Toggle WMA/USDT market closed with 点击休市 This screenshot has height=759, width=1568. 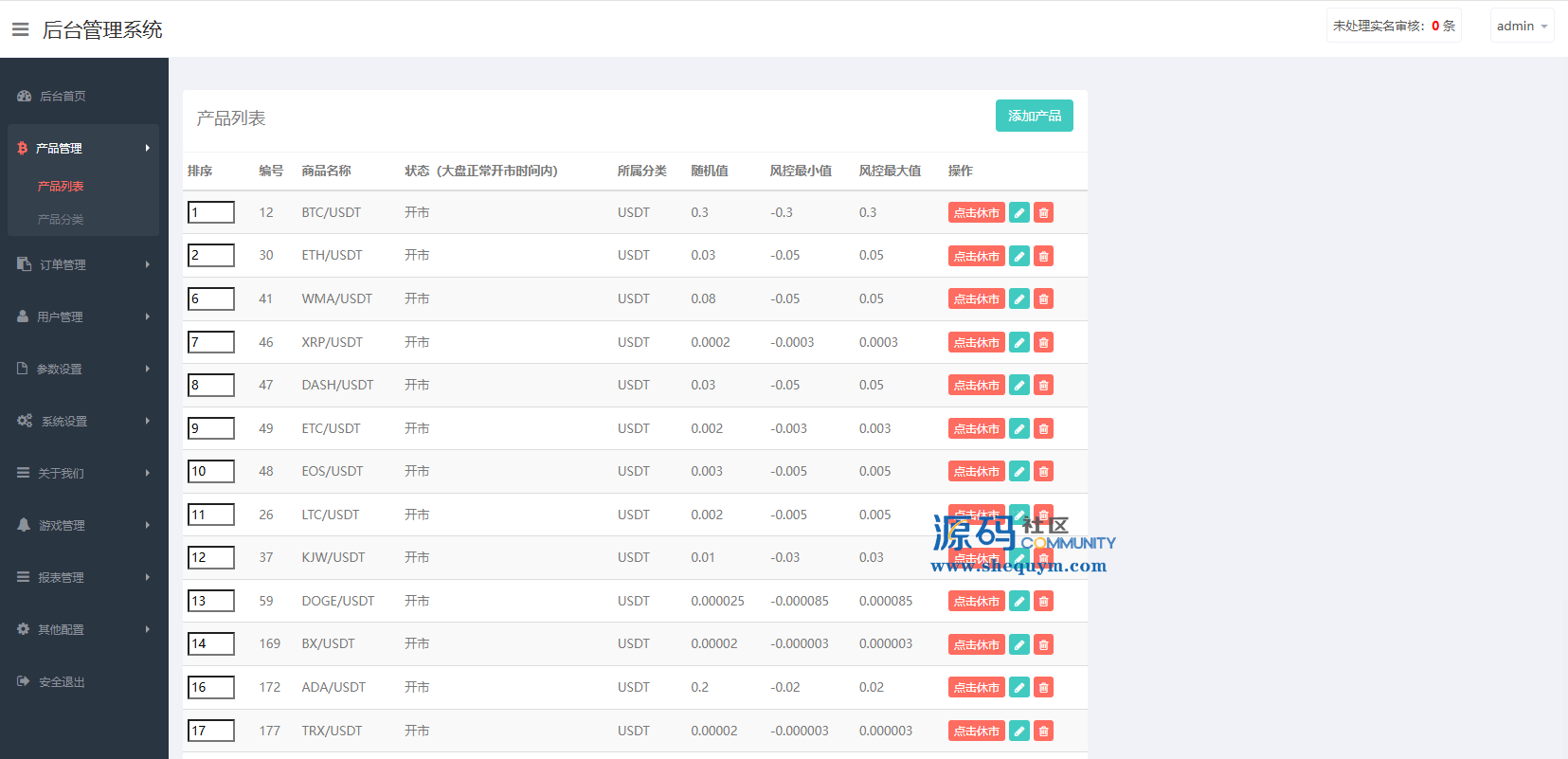(976, 299)
